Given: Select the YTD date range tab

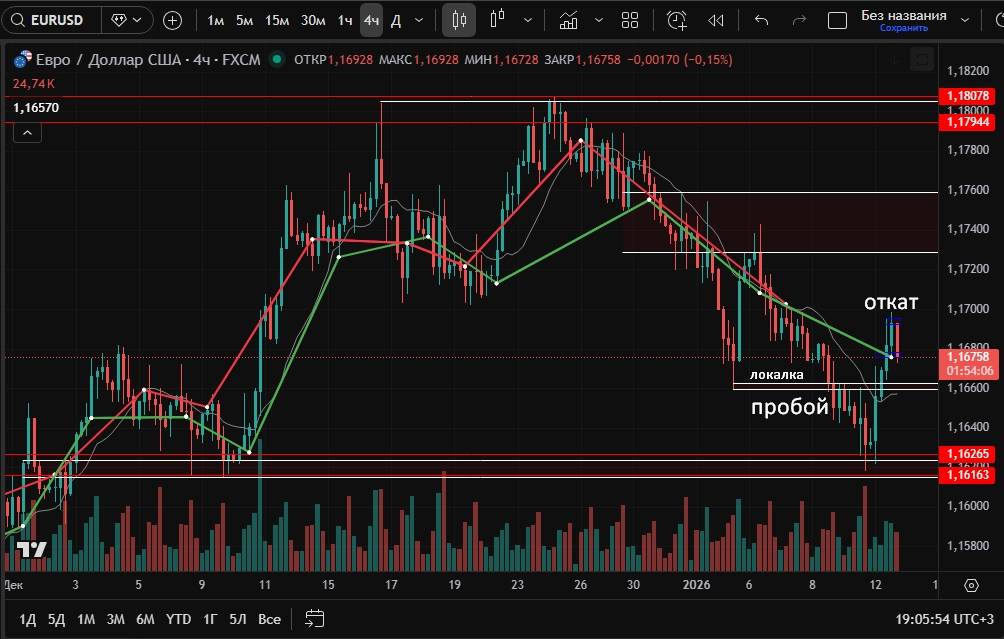Looking at the screenshot, I should click(179, 619).
